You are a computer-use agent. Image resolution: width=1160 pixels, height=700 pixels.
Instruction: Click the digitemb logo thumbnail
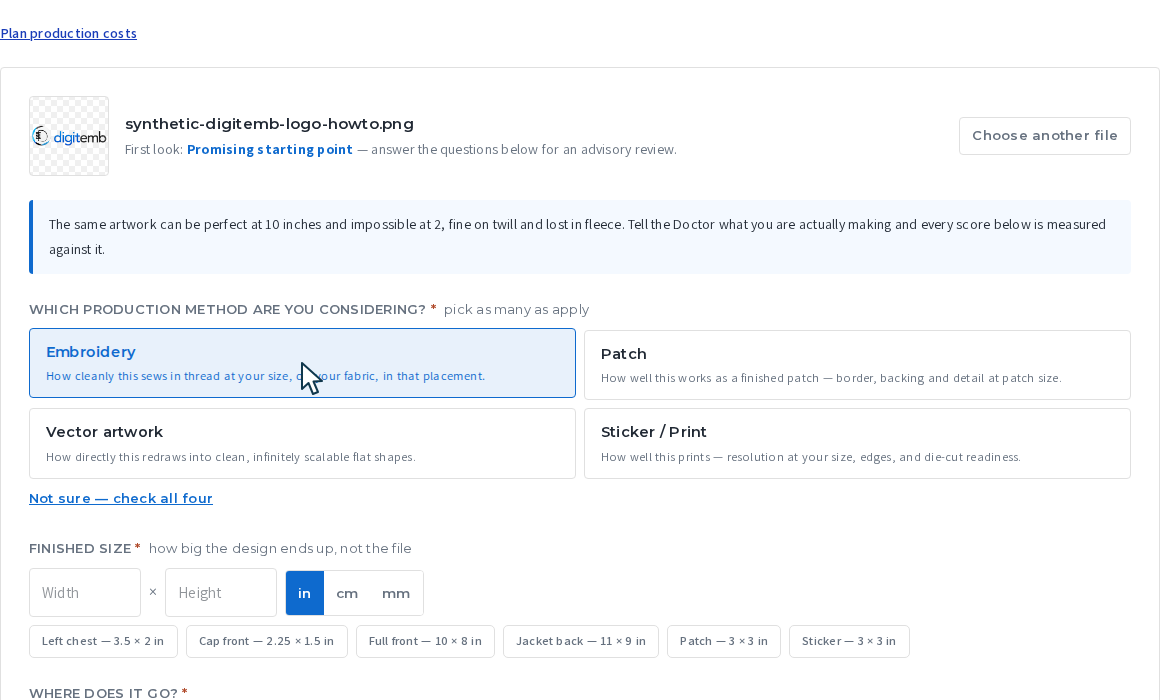[x=69, y=136]
